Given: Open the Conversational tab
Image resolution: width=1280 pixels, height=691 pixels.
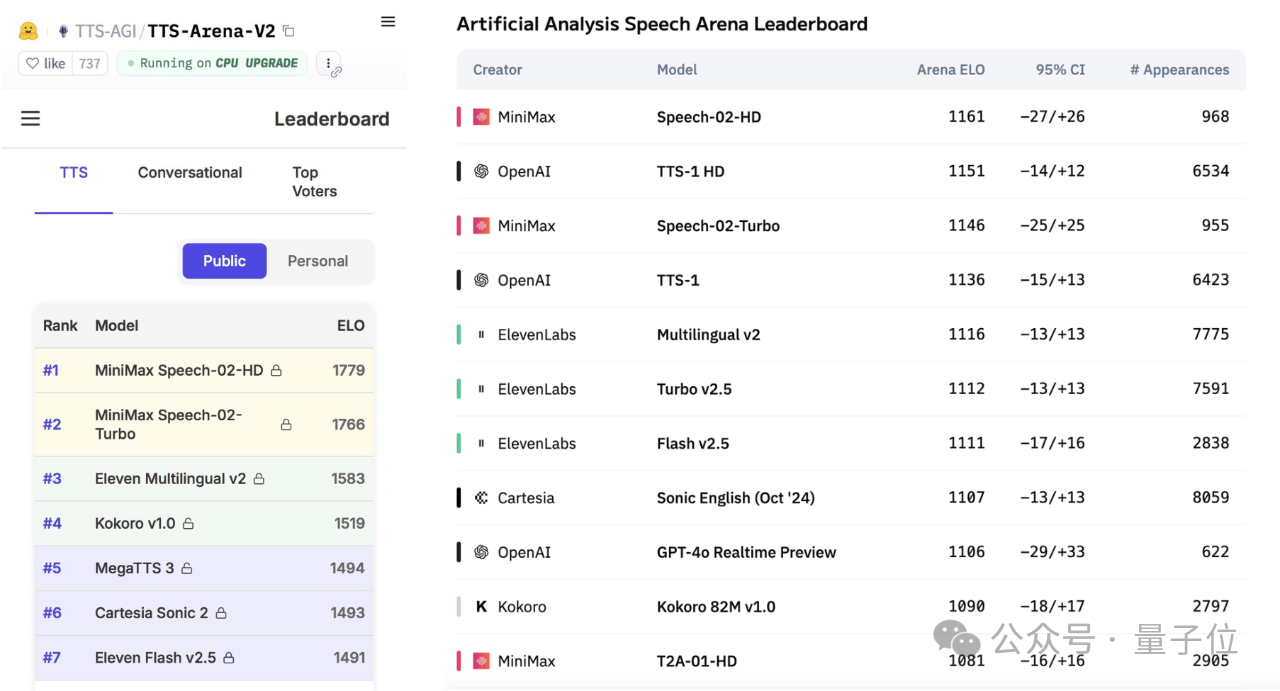Looking at the screenshot, I should point(190,173).
